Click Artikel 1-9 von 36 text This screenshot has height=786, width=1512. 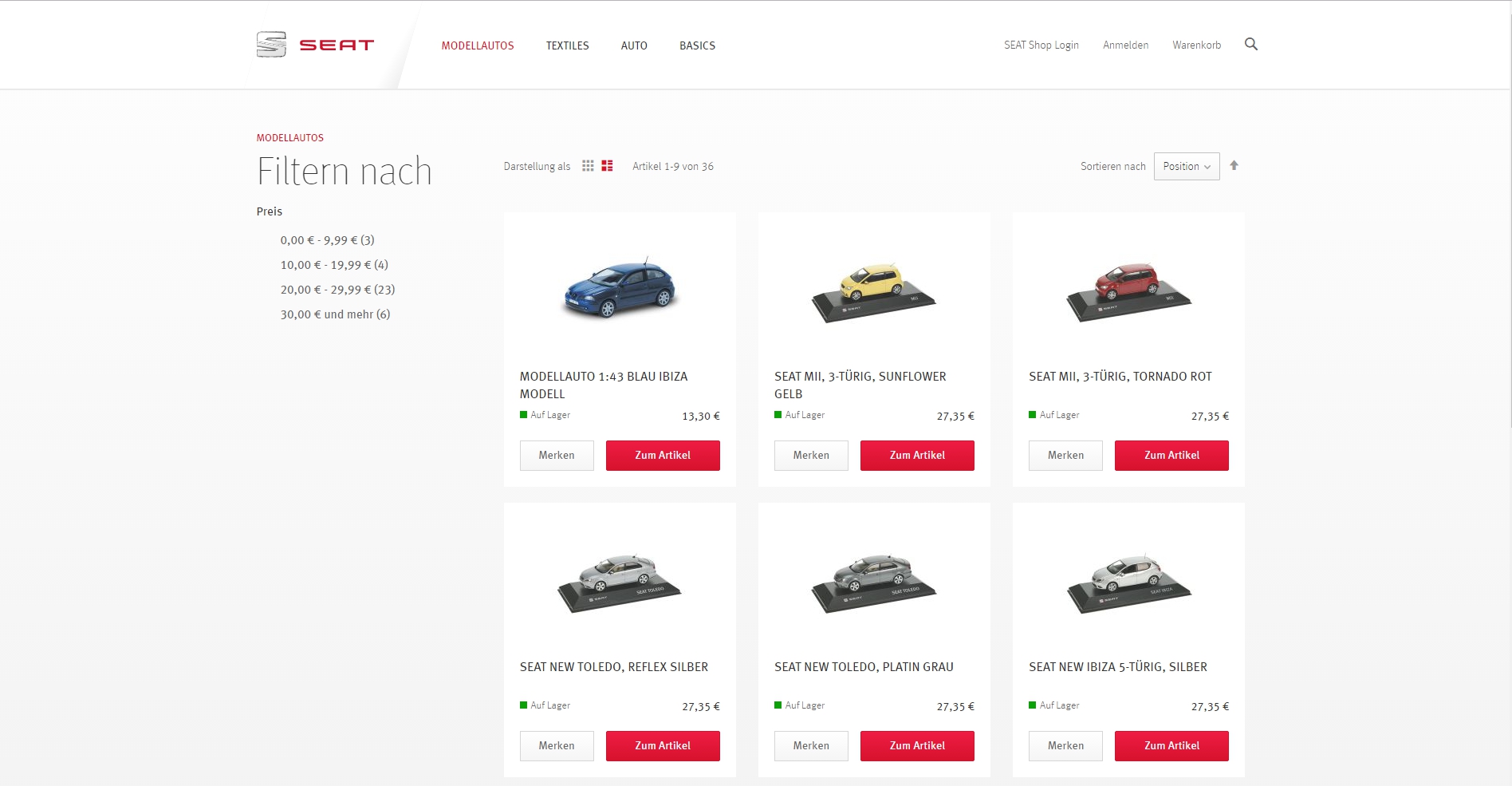[x=673, y=167]
